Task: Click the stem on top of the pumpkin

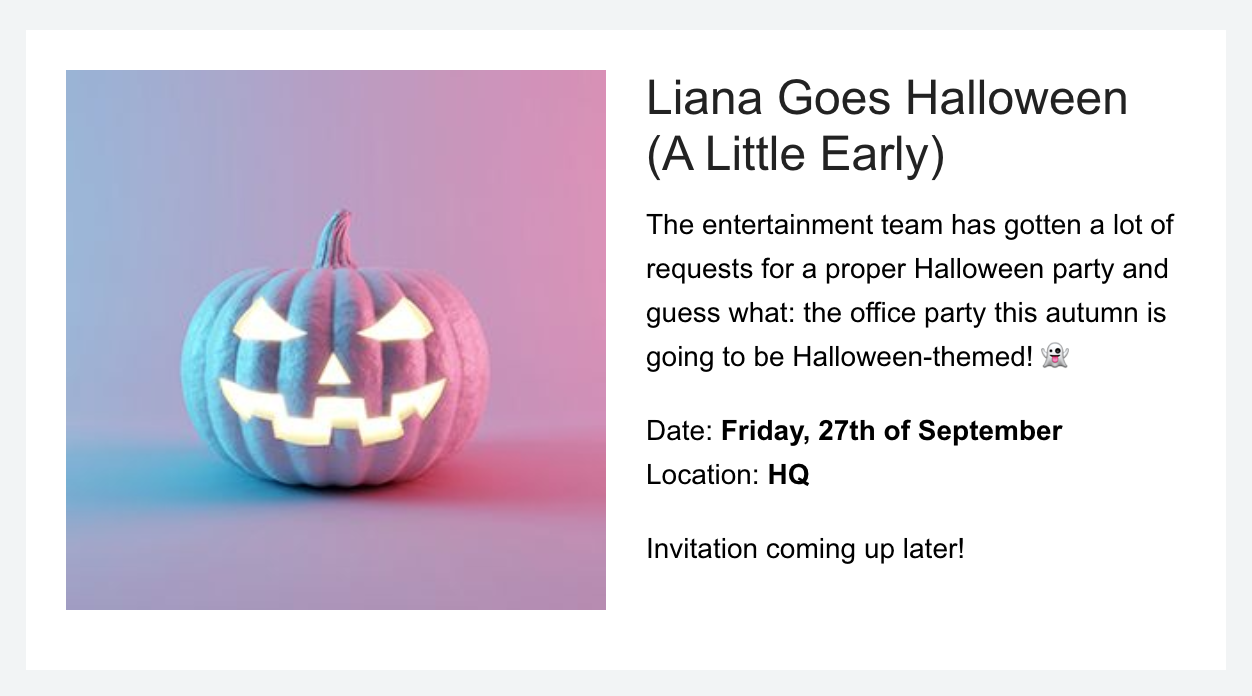Action: (x=334, y=240)
